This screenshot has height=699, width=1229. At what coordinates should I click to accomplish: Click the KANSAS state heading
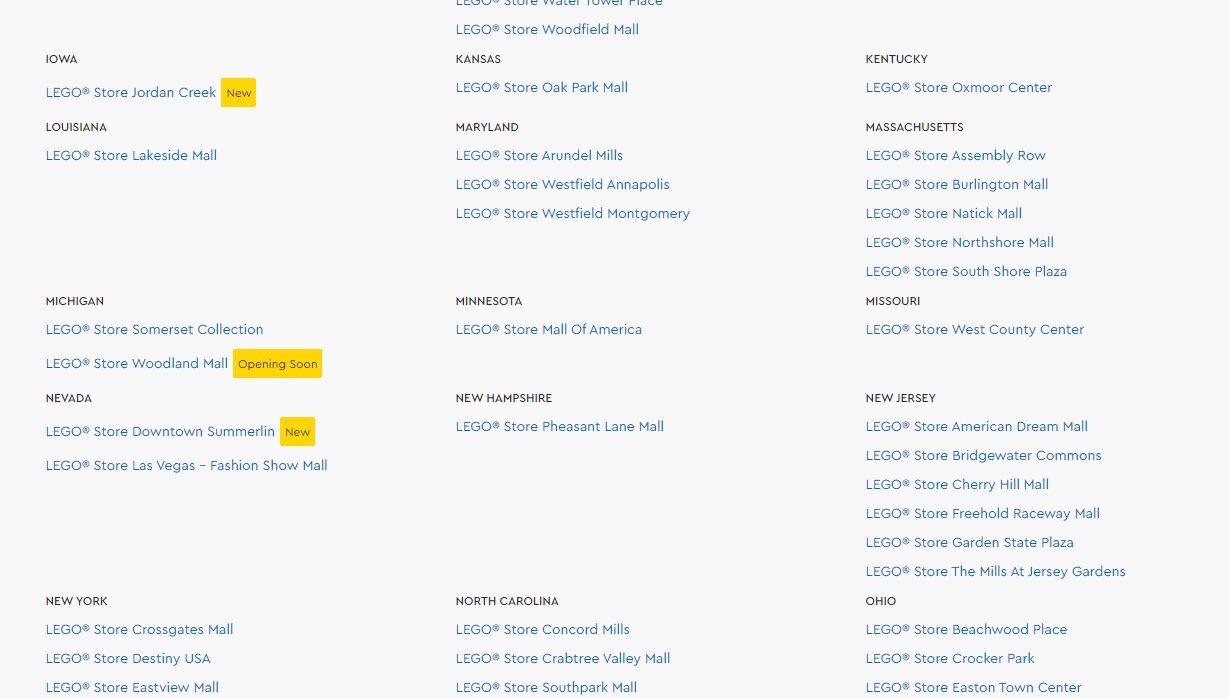pos(478,59)
